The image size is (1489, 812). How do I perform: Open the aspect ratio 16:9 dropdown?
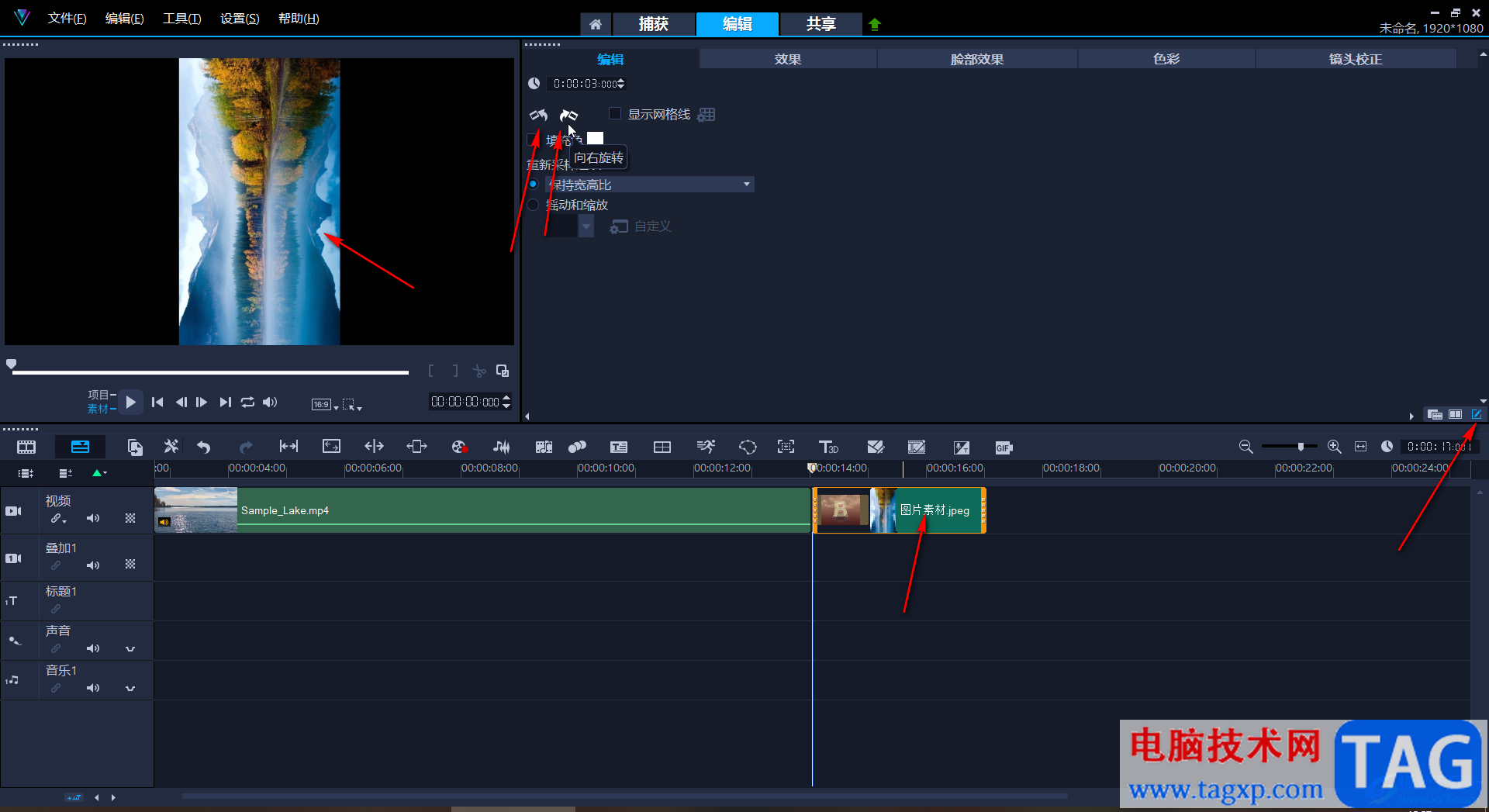click(325, 404)
